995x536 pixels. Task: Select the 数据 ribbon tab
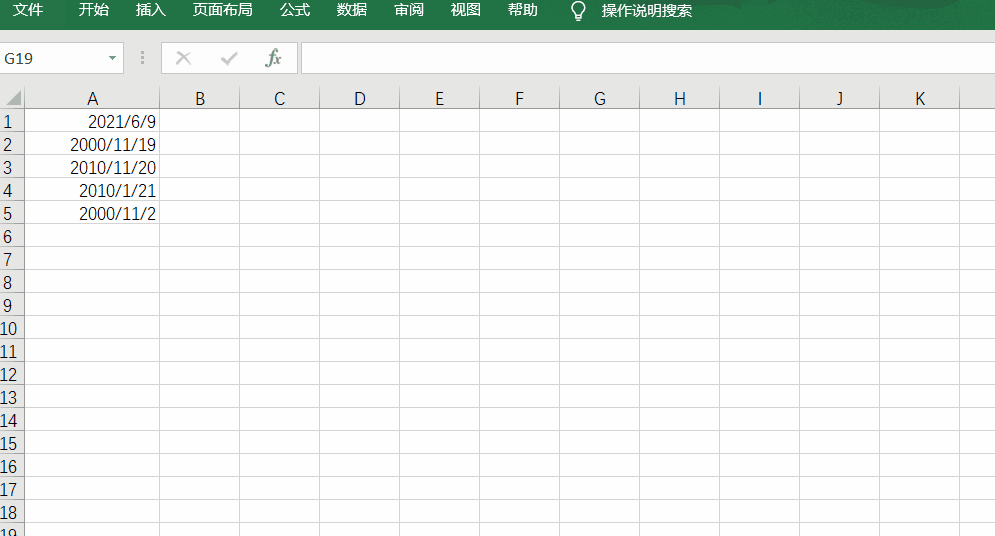(x=352, y=10)
